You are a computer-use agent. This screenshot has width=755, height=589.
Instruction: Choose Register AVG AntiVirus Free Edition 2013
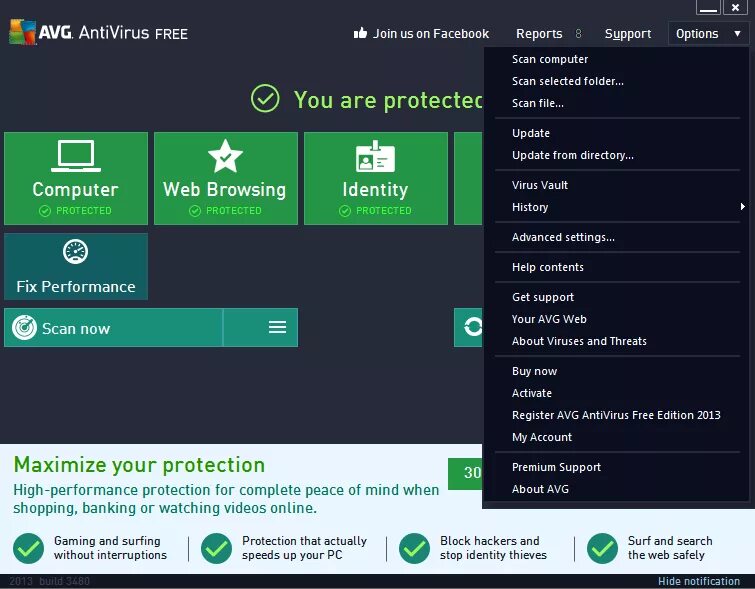[616, 416]
